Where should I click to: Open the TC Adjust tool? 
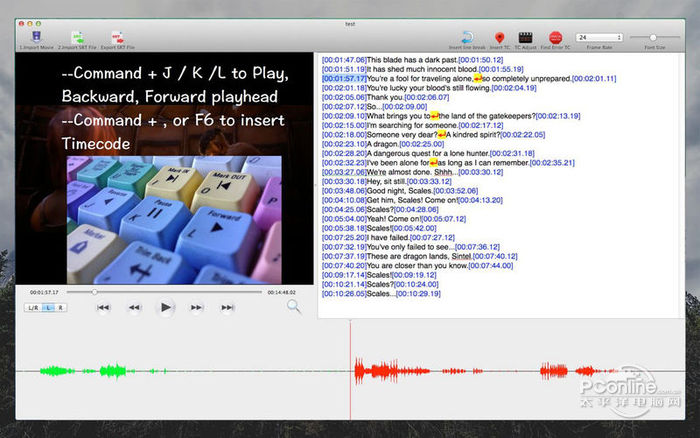(x=526, y=37)
